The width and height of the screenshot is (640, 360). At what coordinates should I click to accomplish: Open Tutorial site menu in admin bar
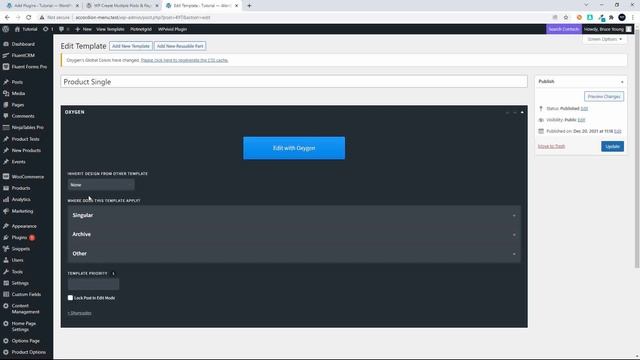pos(26,29)
